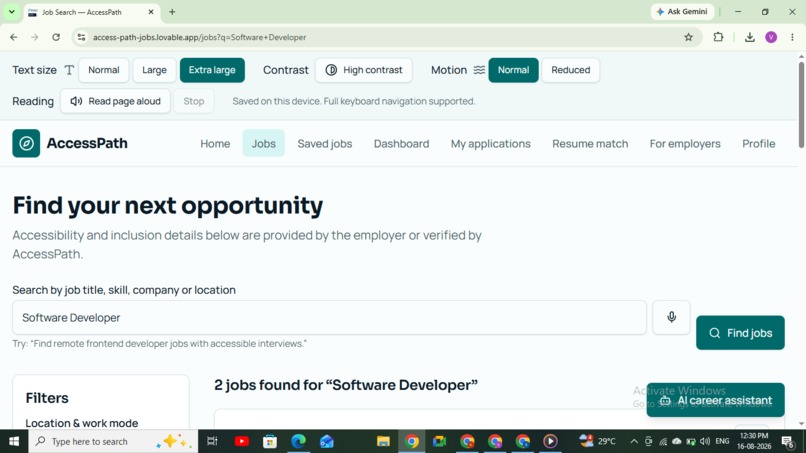
Task: Open My applications nav item
Action: point(490,143)
